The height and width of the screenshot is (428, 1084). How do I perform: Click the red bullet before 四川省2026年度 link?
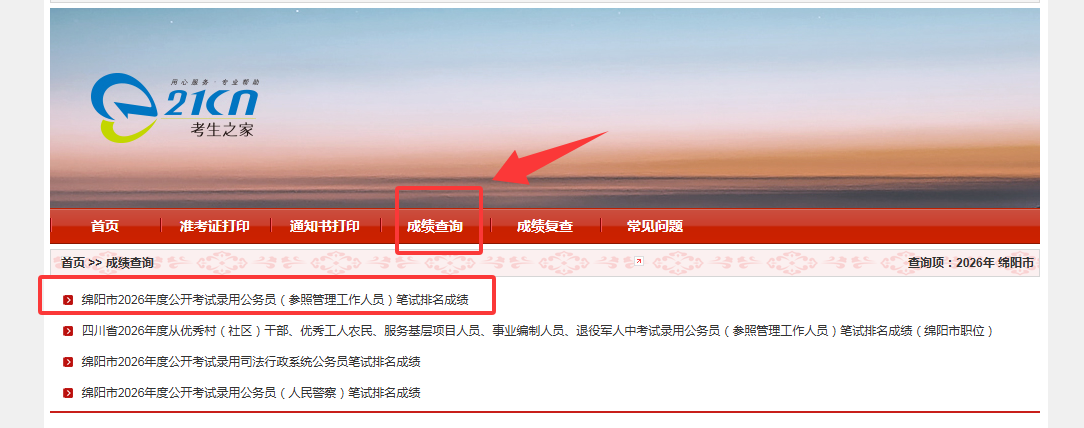(x=68, y=331)
